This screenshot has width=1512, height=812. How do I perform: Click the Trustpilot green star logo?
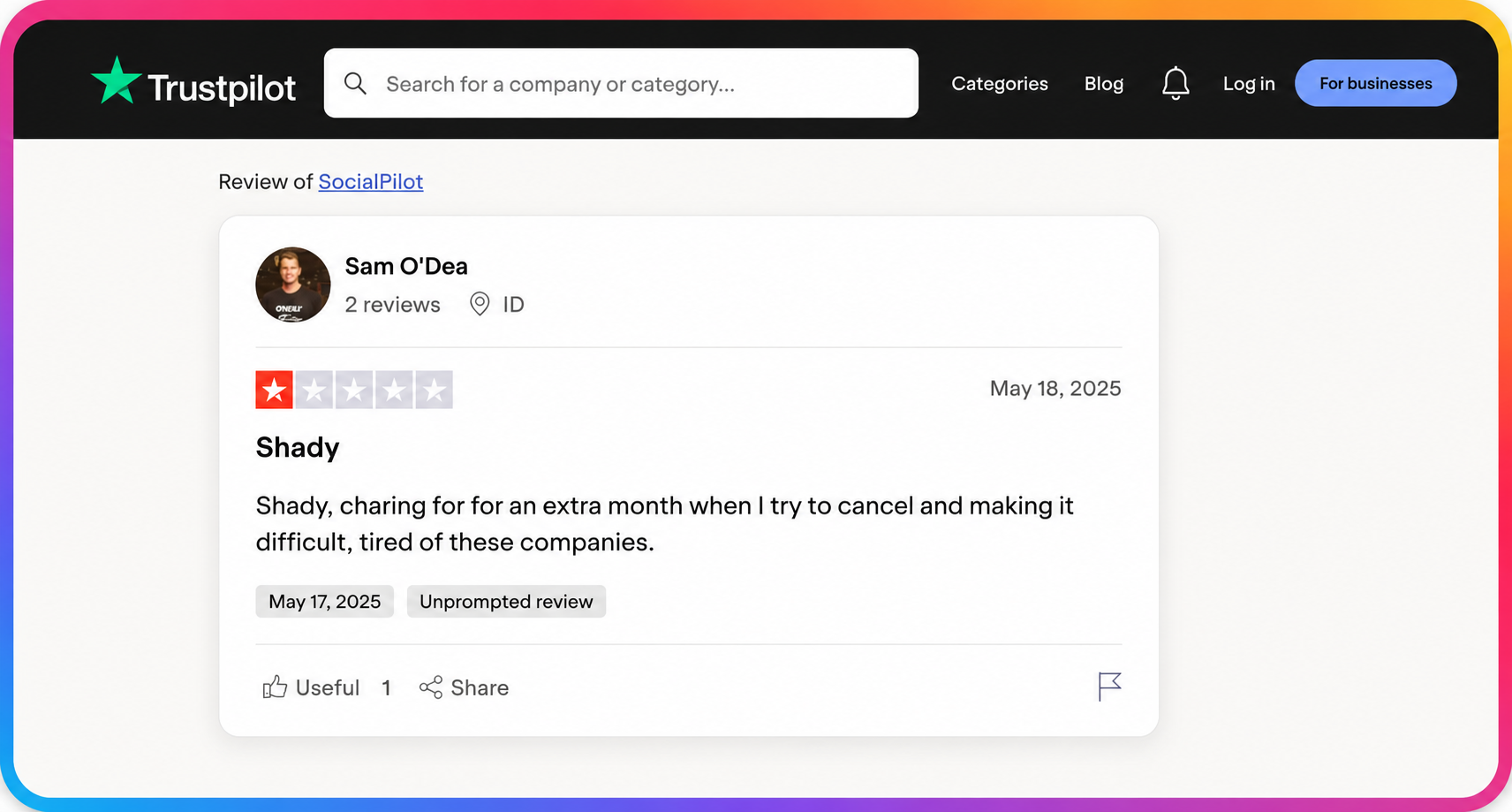(x=116, y=80)
